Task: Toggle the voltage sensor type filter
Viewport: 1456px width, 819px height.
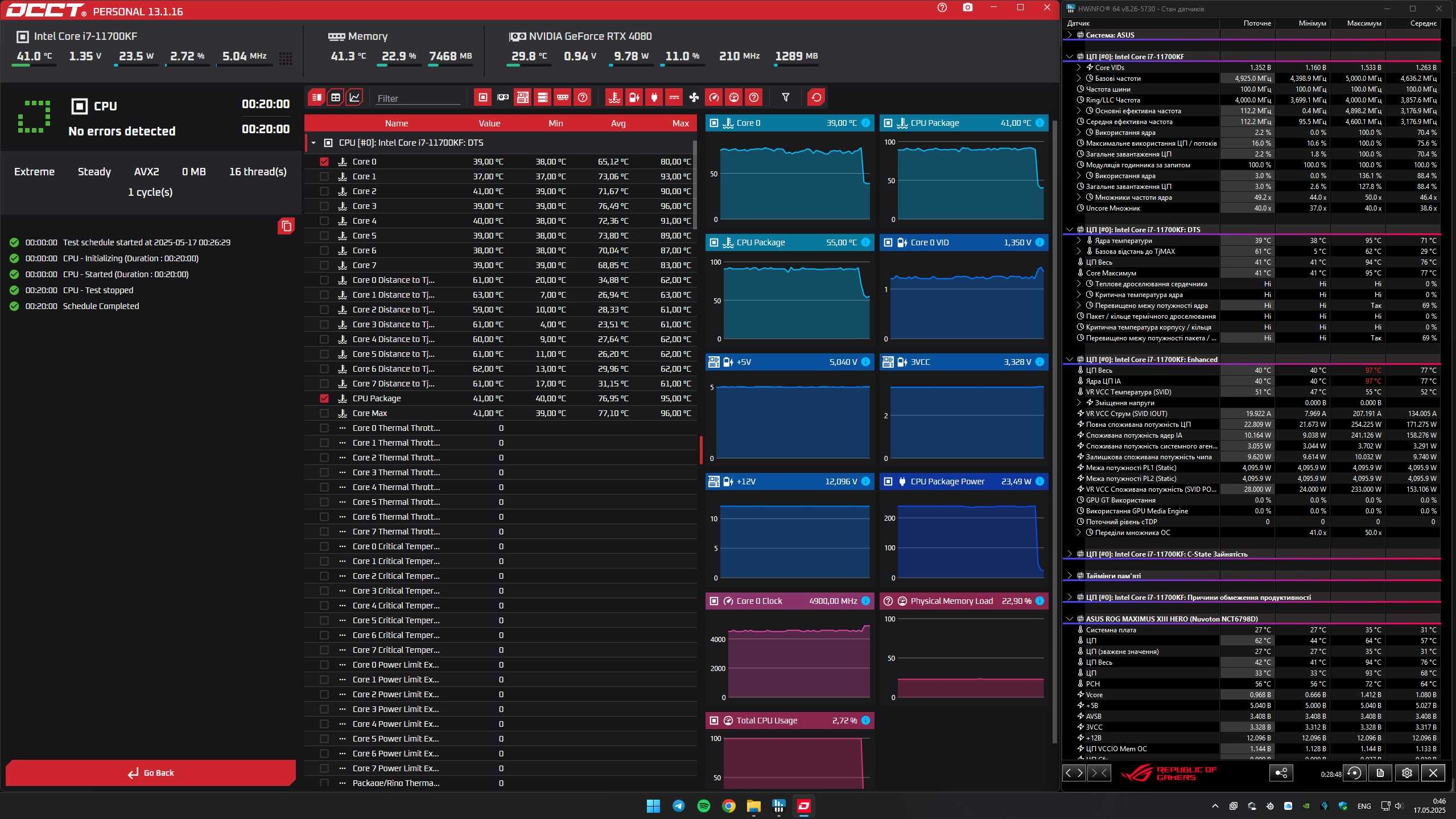Action: tap(634, 97)
